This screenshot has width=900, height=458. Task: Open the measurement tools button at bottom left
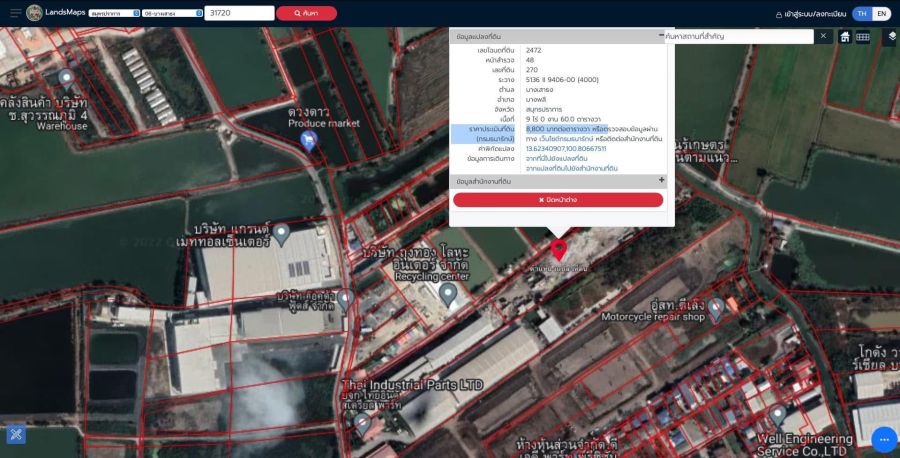click(15, 434)
